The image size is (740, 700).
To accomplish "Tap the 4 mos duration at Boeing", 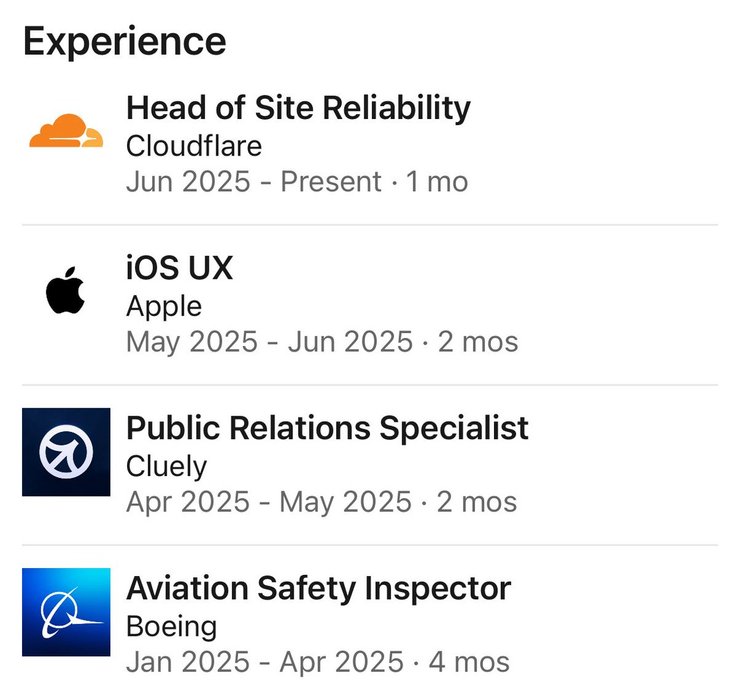I will 469,662.
